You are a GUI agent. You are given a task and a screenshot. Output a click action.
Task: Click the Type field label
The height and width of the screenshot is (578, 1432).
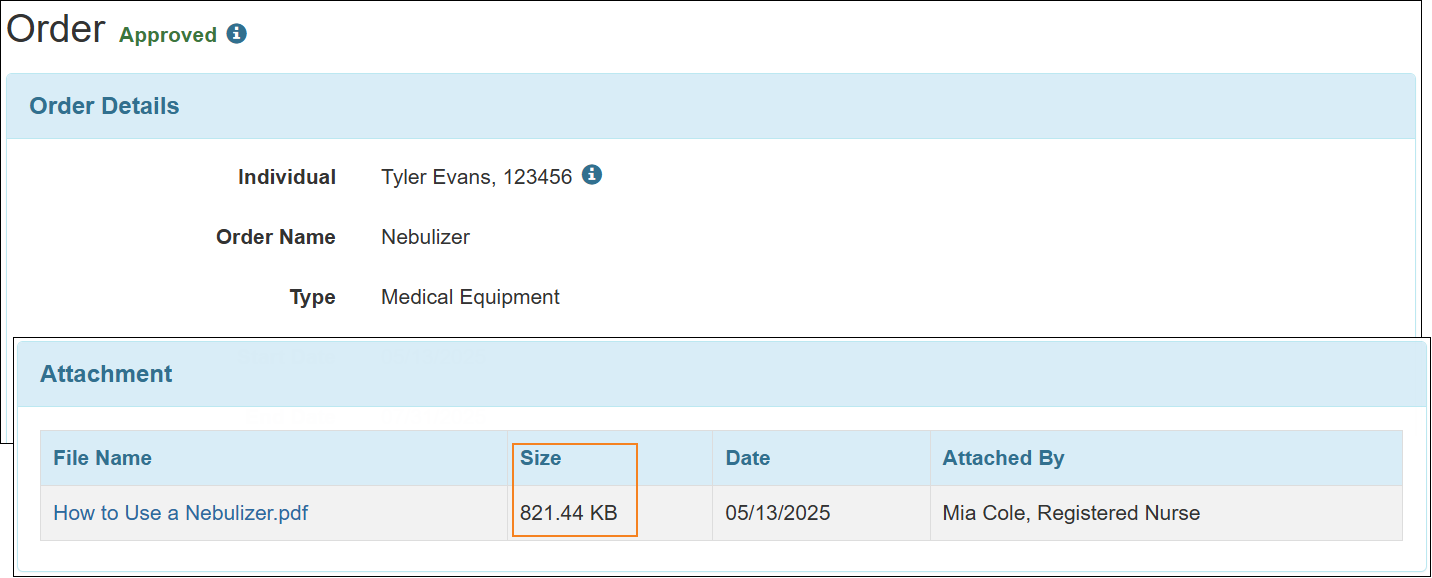(x=313, y=297)
